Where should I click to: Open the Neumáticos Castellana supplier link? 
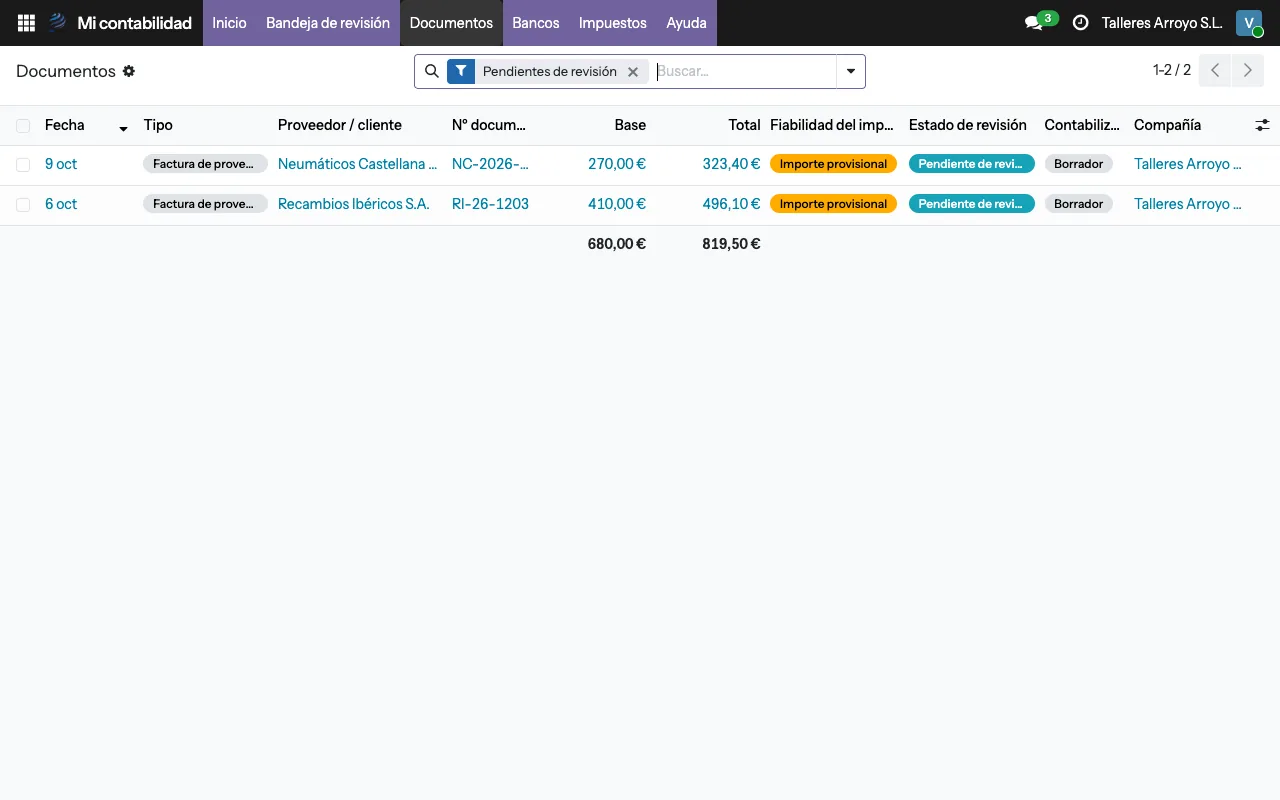tap(357, 164)
